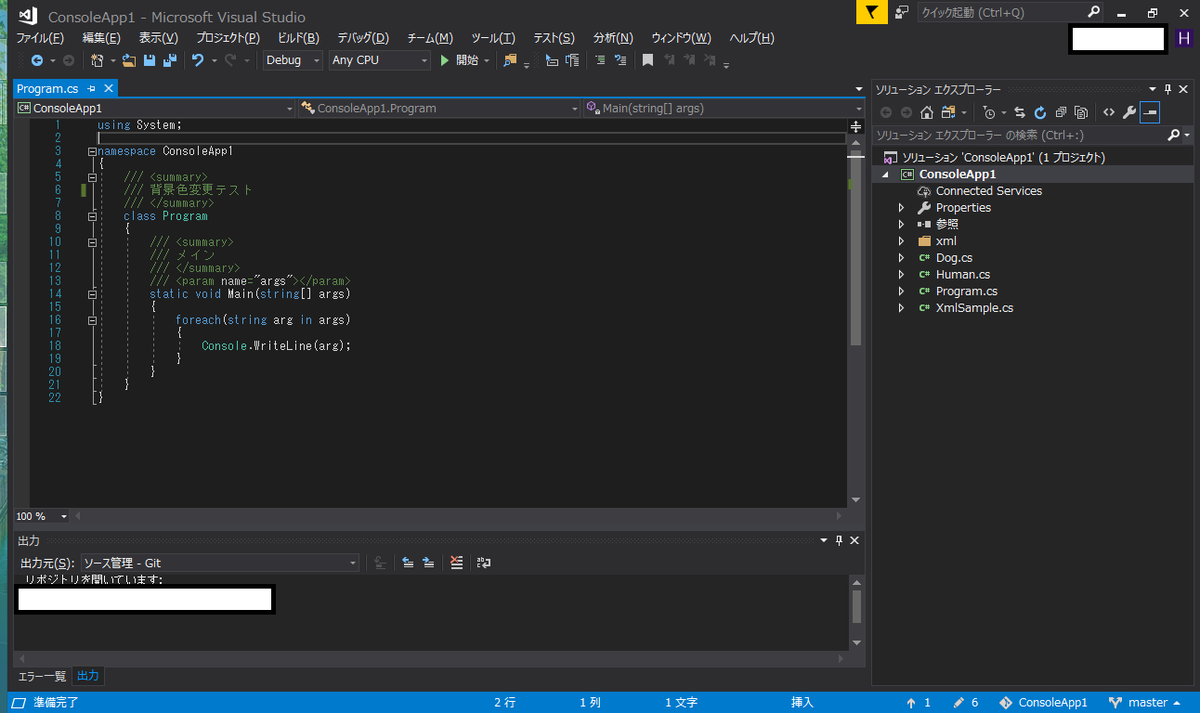Select Connected Services in Solution Explorer
Screen dimensions: 1200x713
point(989,191)
